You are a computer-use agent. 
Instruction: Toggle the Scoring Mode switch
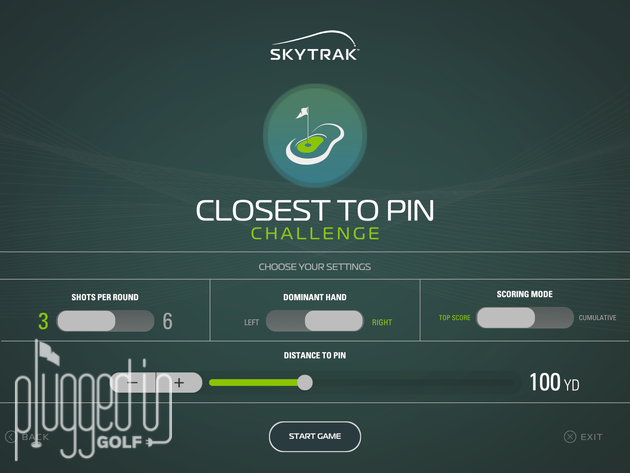tap(525, 317)
